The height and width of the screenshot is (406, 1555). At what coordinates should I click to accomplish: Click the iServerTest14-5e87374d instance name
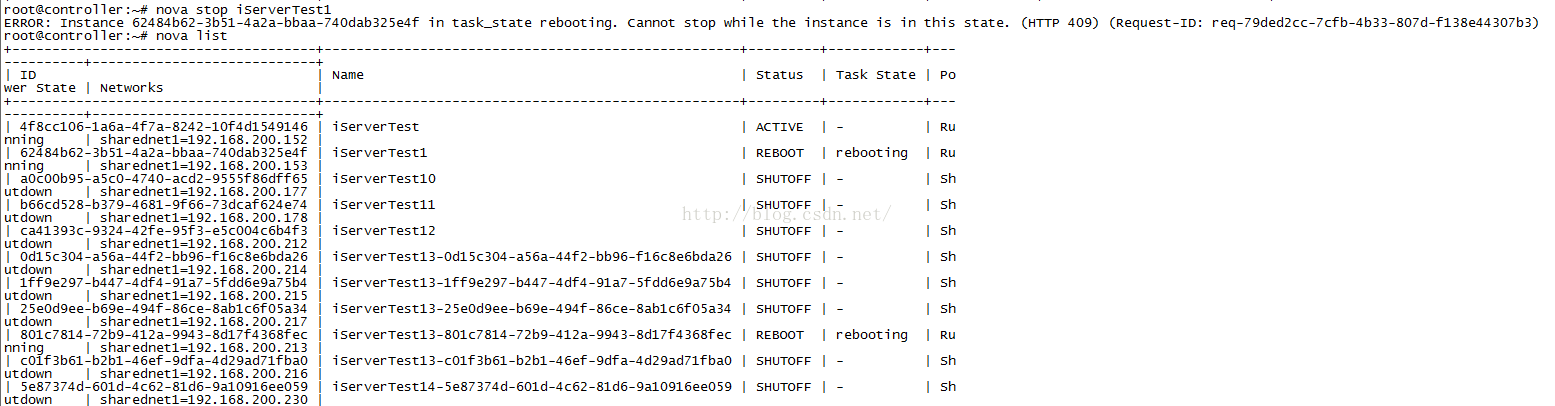[532, 387]
